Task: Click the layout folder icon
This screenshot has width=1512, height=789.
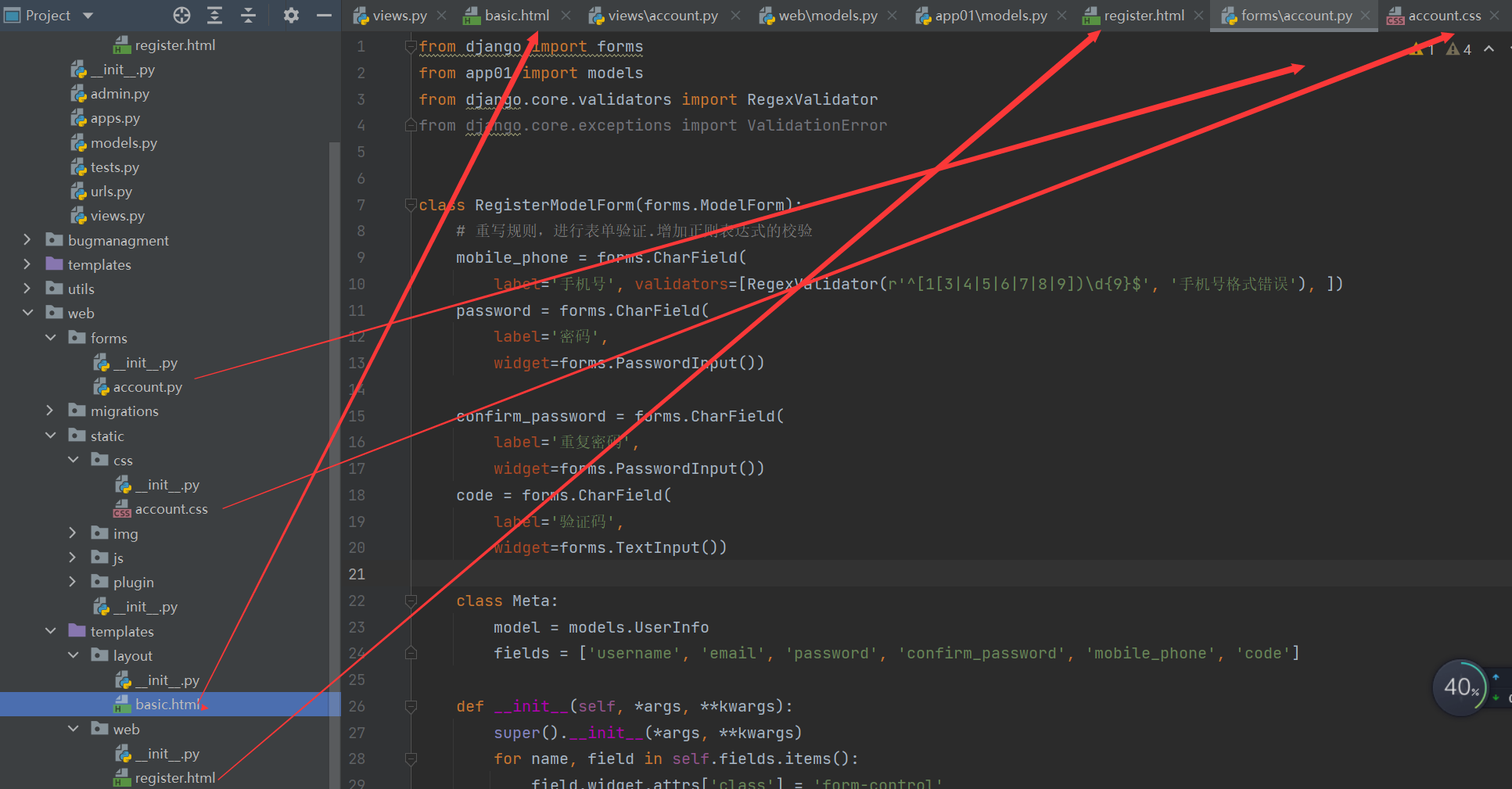Action: pyautogui.click(x=99, y=655)
